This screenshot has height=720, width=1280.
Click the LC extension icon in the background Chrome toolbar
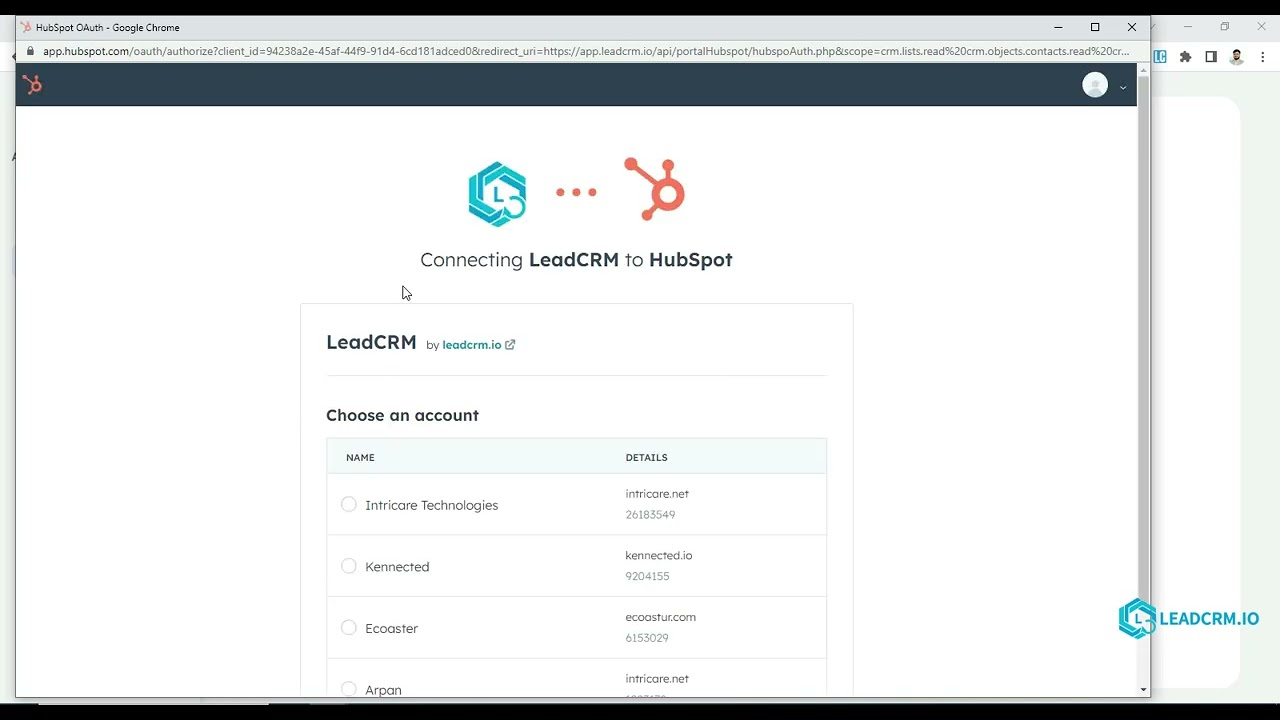click(1161, 57)
